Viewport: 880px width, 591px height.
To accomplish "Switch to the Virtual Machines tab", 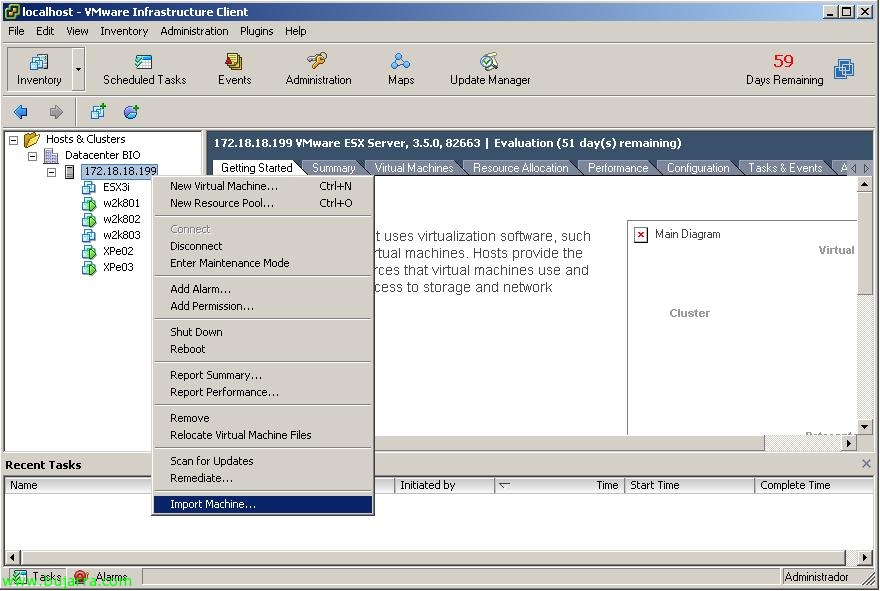I will pos(414,168).
